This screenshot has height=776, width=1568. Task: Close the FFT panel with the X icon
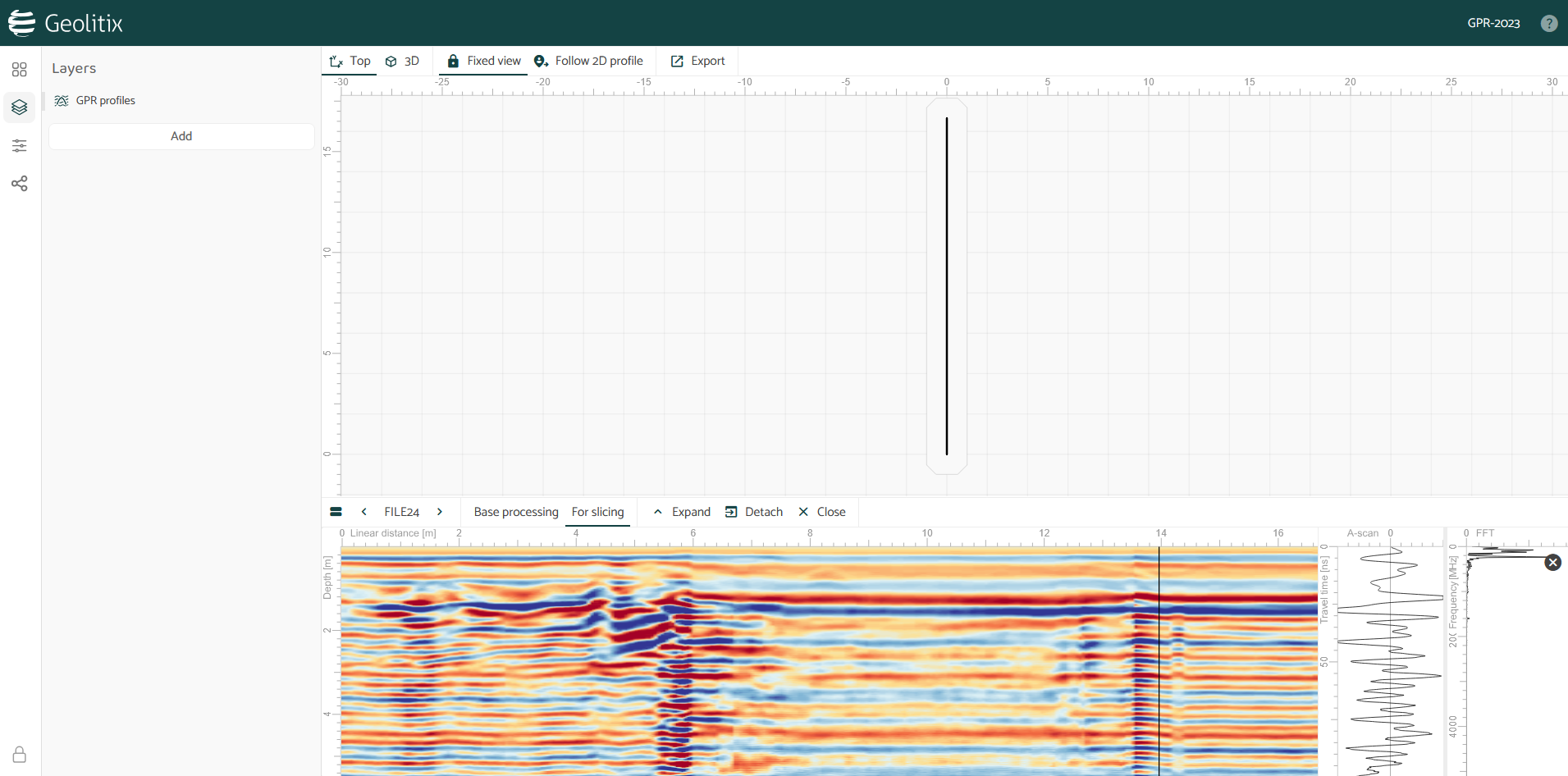point(1552,563)
